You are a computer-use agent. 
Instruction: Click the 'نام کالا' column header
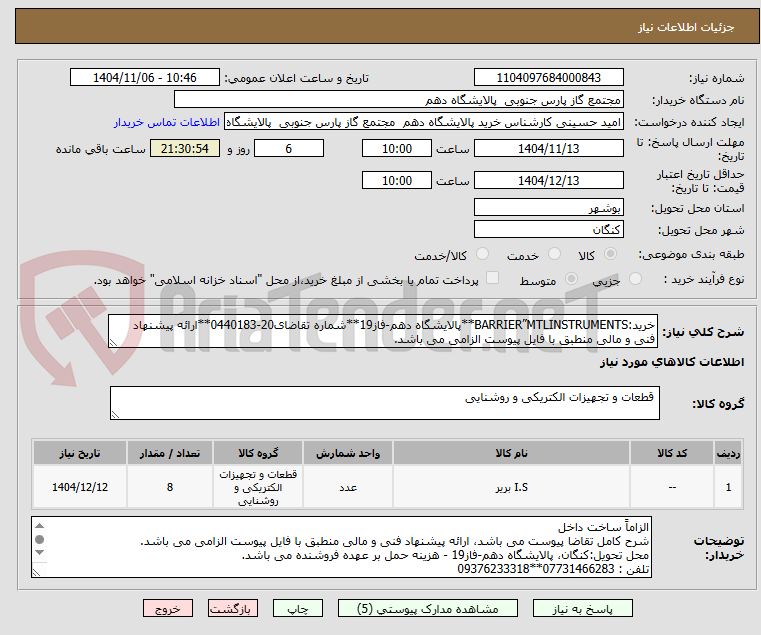(511, 453)
